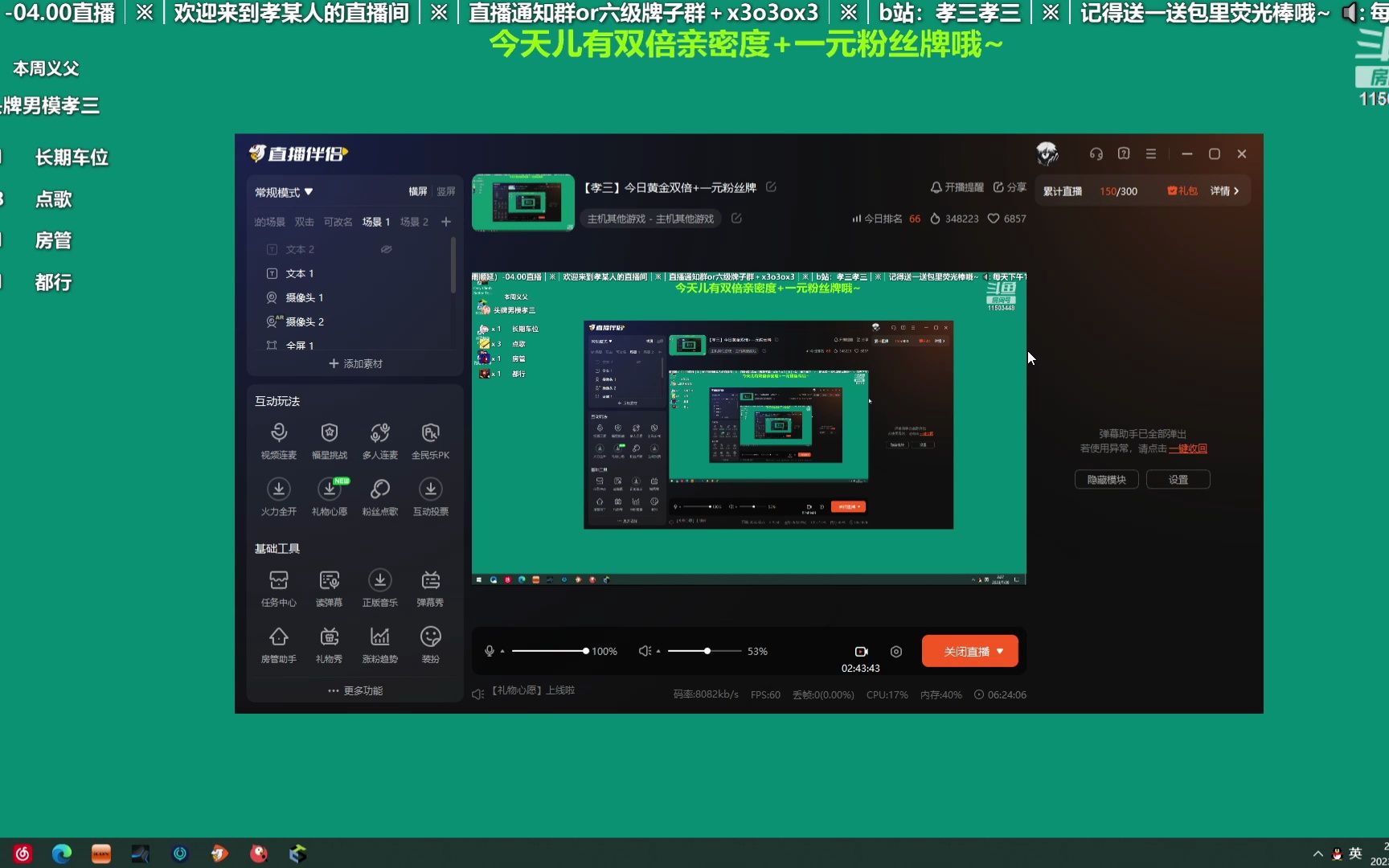The width and height of the screenshot is (1389, 868).
Task: Click the 【礼物心愿】上线啦 announcement
Action: (x=532, y=690)
